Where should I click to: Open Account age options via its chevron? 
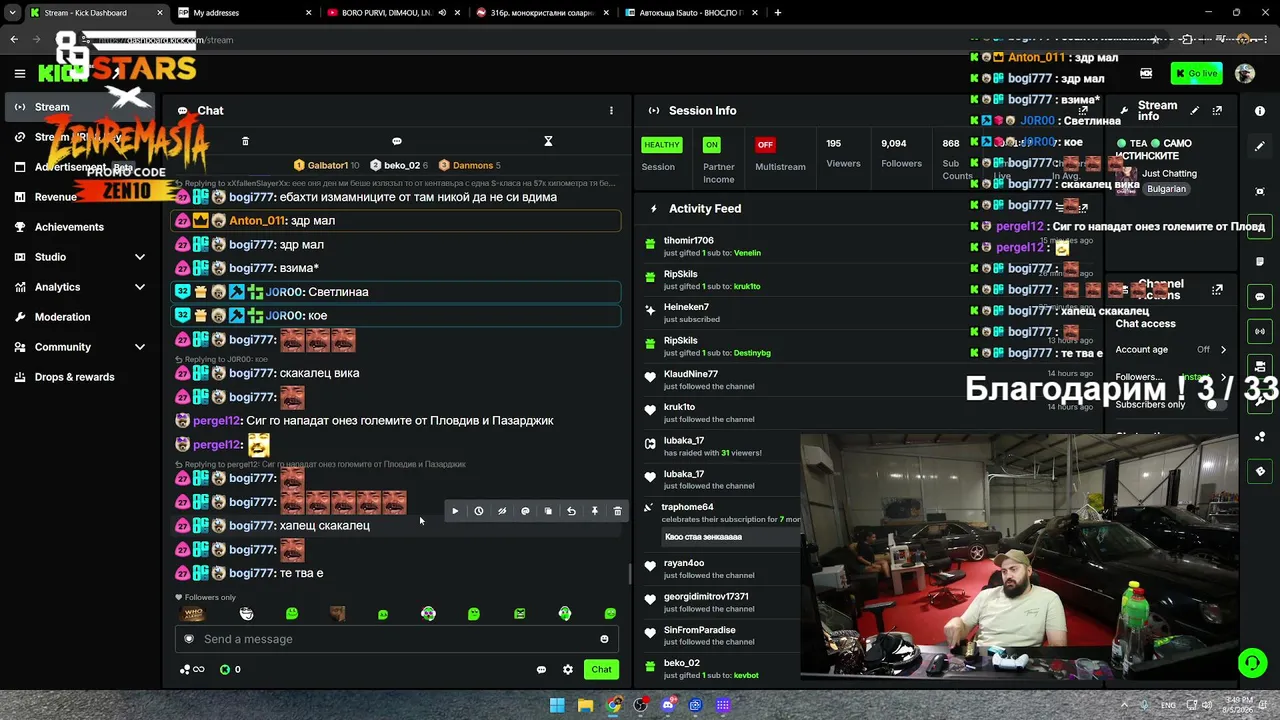click(1223, 350)
